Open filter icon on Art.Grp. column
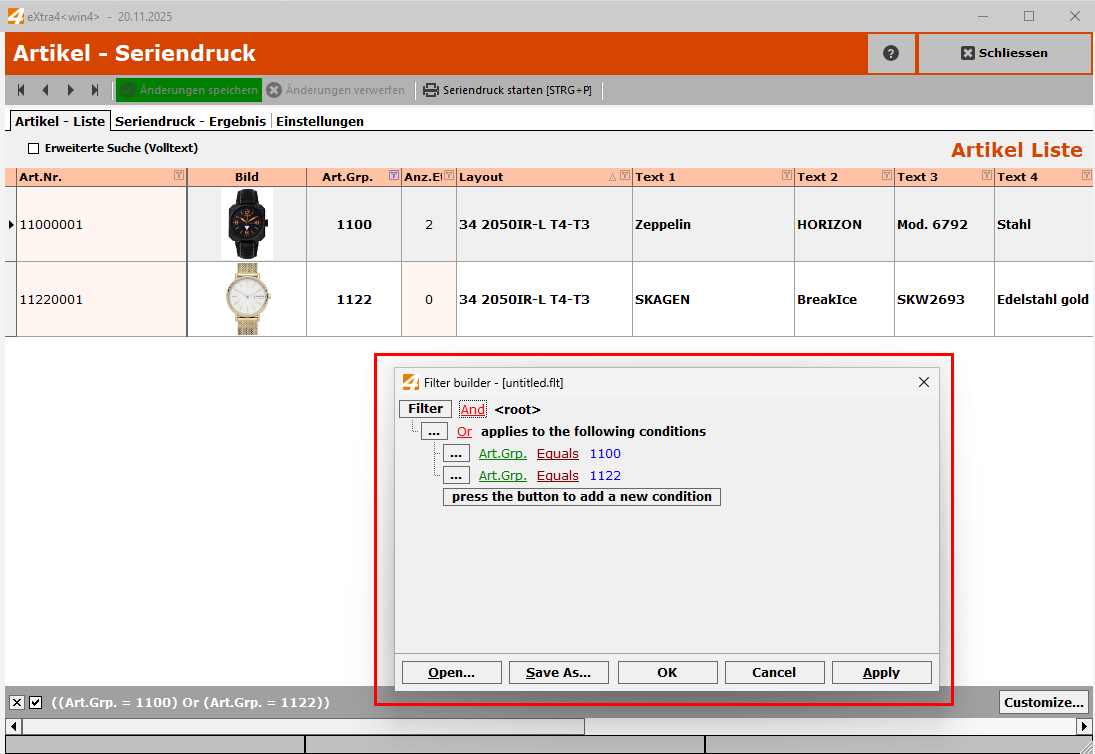 point(394,176)
